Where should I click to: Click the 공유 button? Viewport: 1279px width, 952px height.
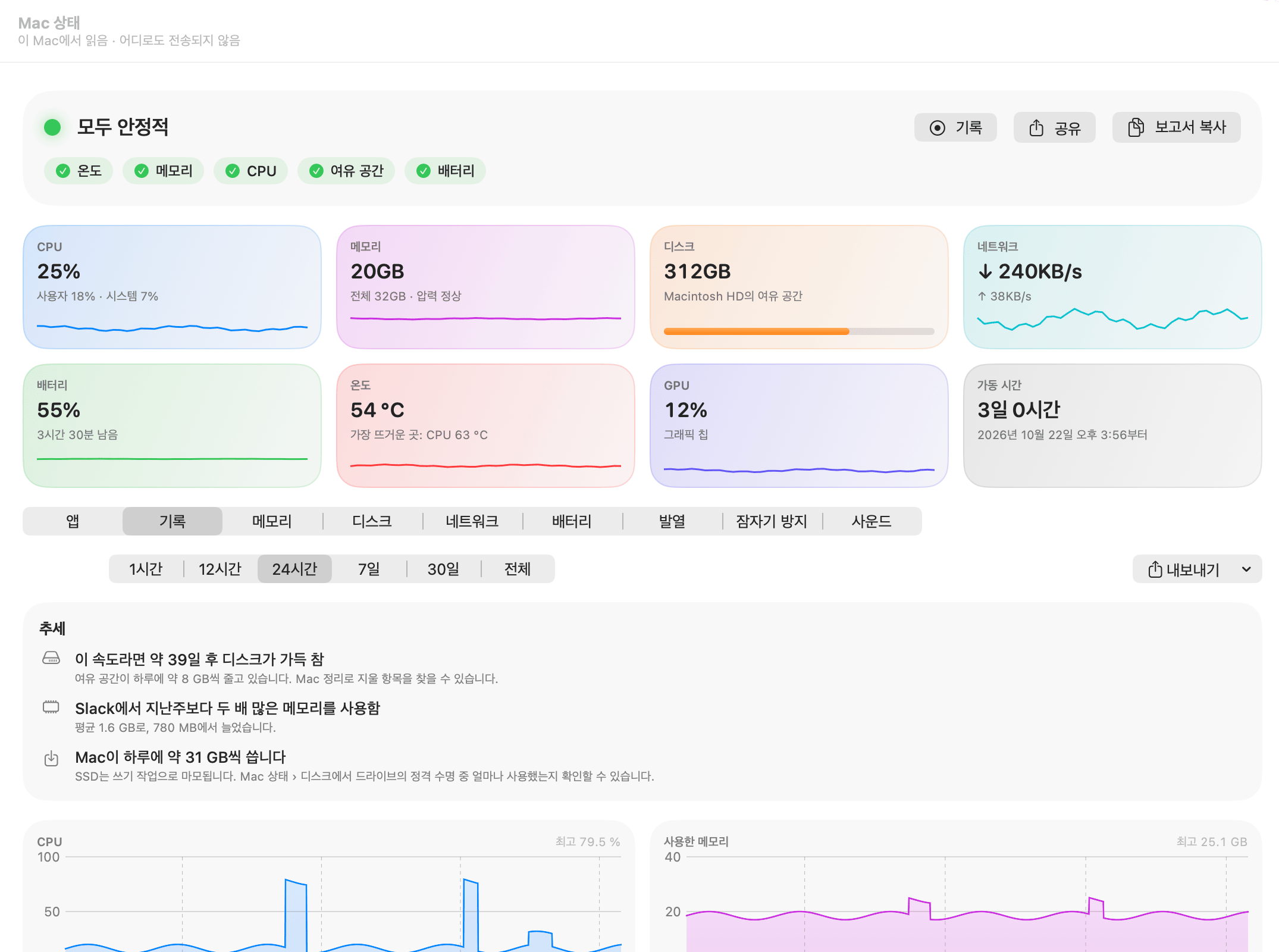1055,127
